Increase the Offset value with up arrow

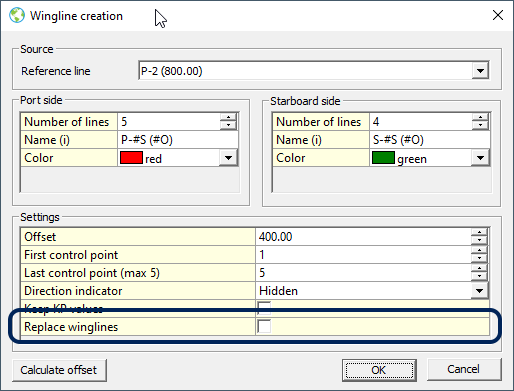tap(479, 233)
